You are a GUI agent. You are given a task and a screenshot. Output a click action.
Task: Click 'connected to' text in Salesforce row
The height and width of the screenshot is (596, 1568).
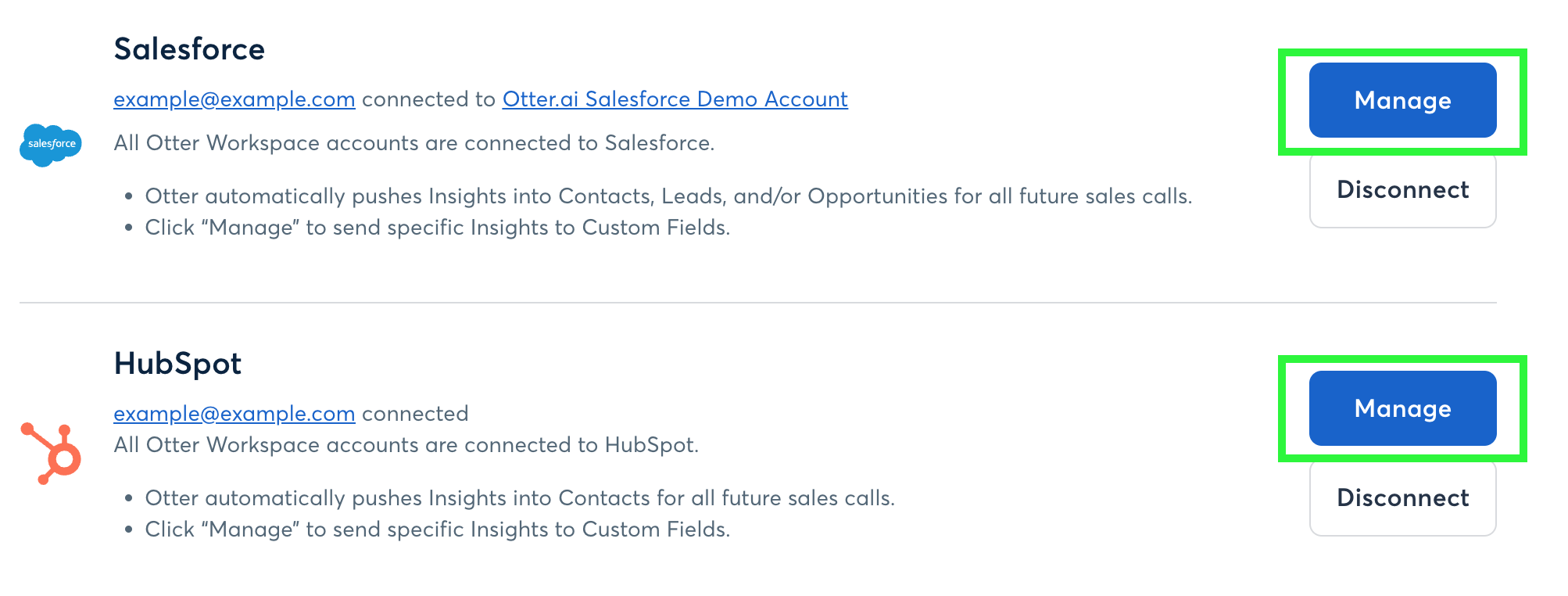click(x=429, y=99)
